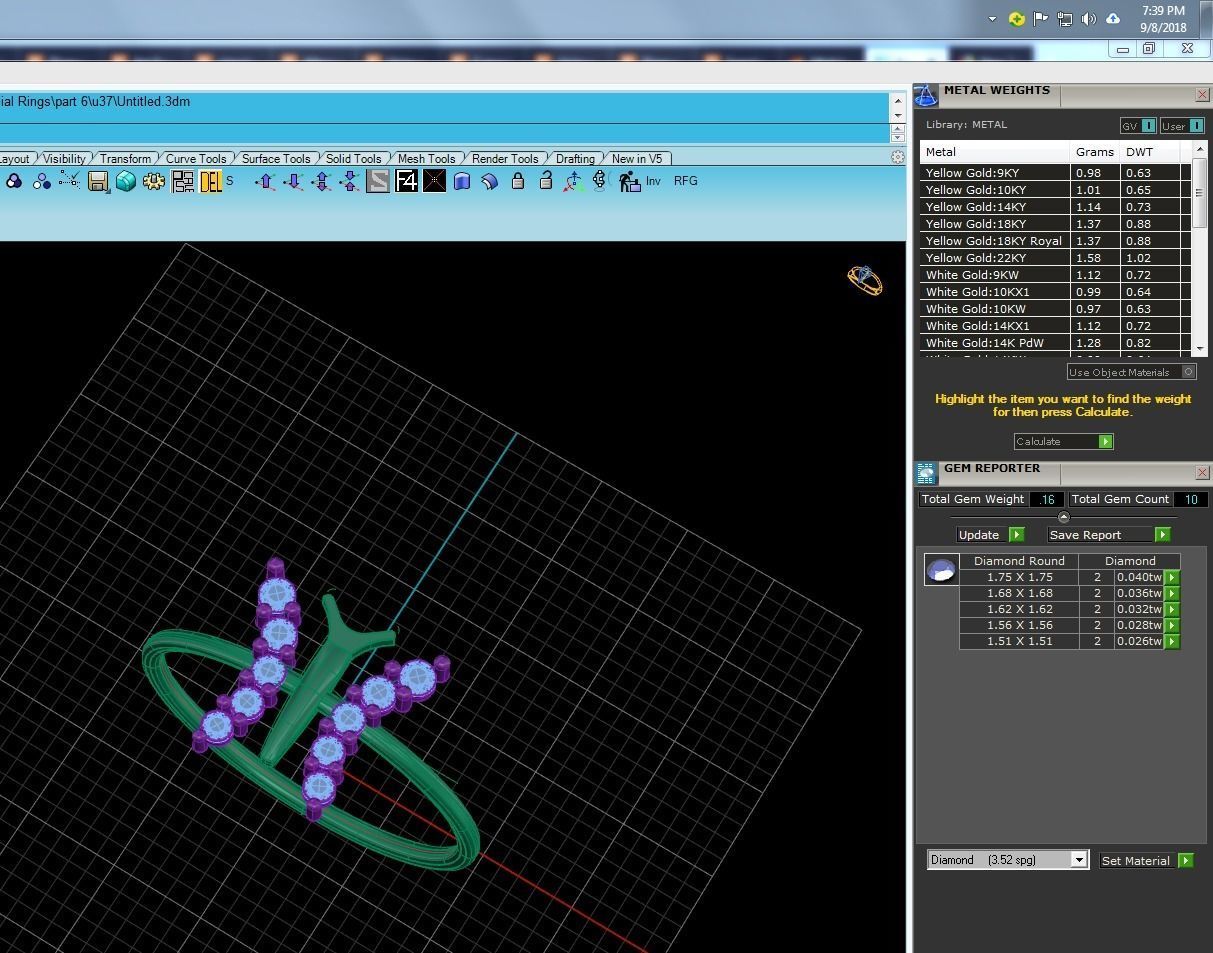Click the open padlock Unlock icon
Screen dimensions: 1213x953
546,181
